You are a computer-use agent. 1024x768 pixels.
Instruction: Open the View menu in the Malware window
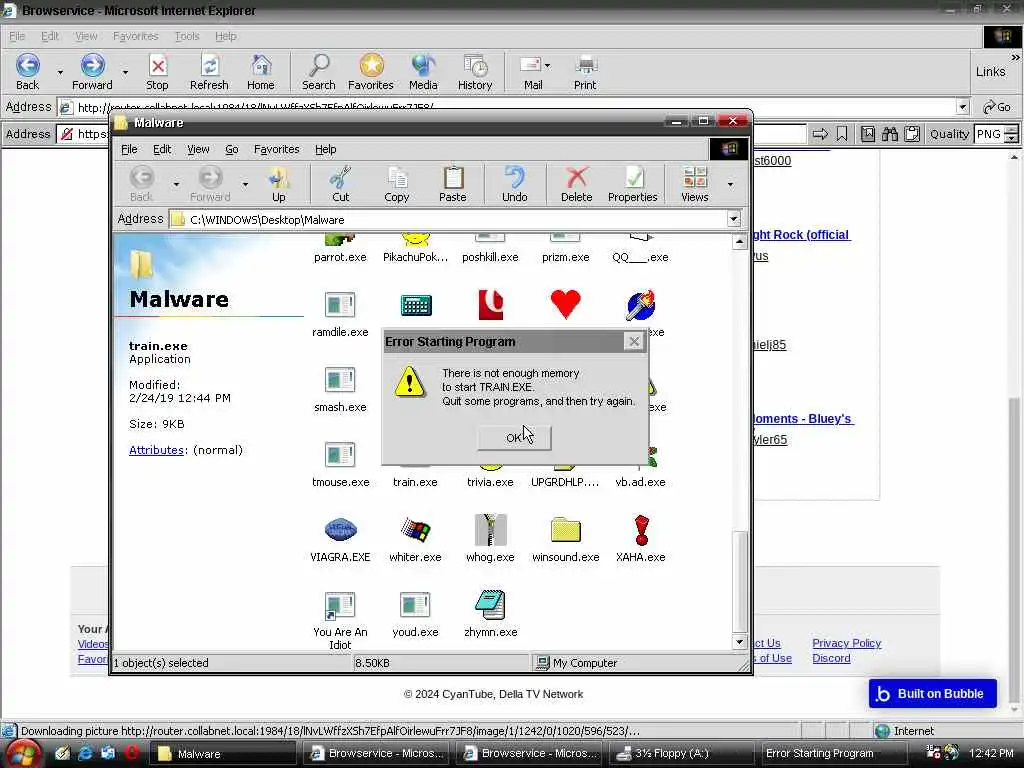199,150
